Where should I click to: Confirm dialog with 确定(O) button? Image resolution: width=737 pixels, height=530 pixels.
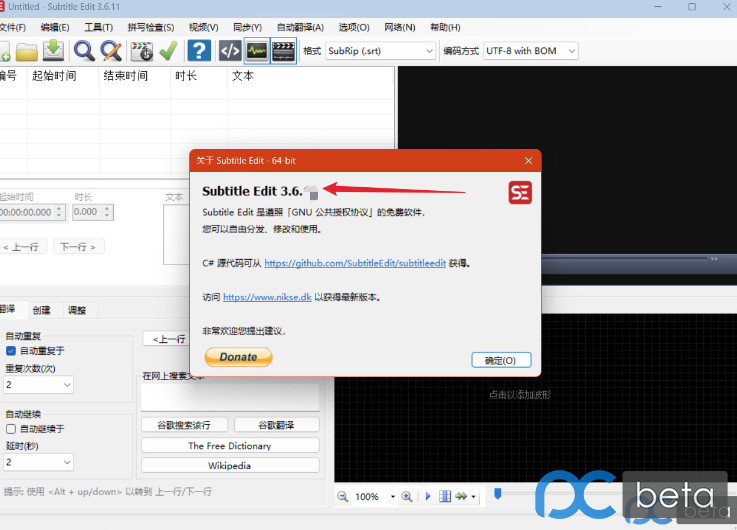(501, 360)
